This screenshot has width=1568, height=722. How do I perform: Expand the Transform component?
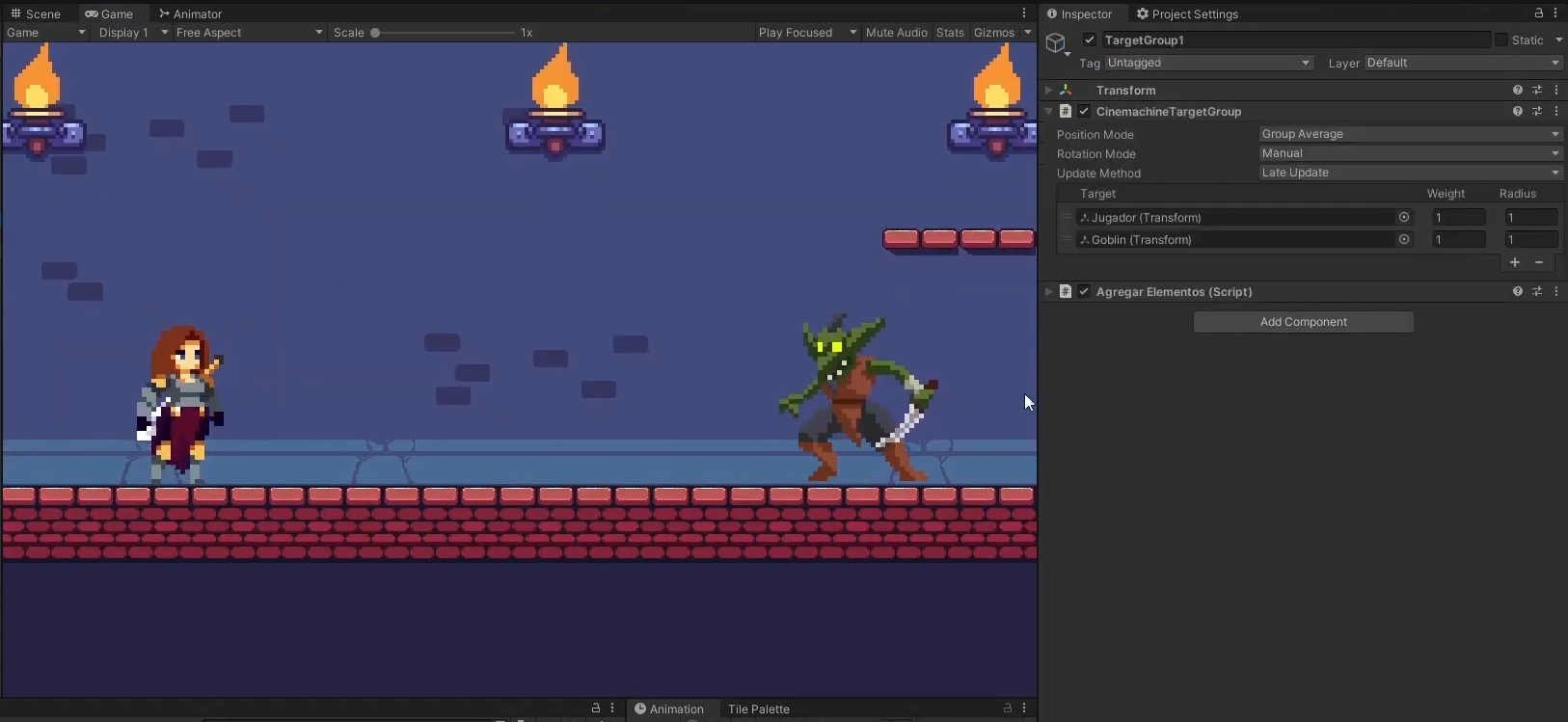pos(1049,90)
